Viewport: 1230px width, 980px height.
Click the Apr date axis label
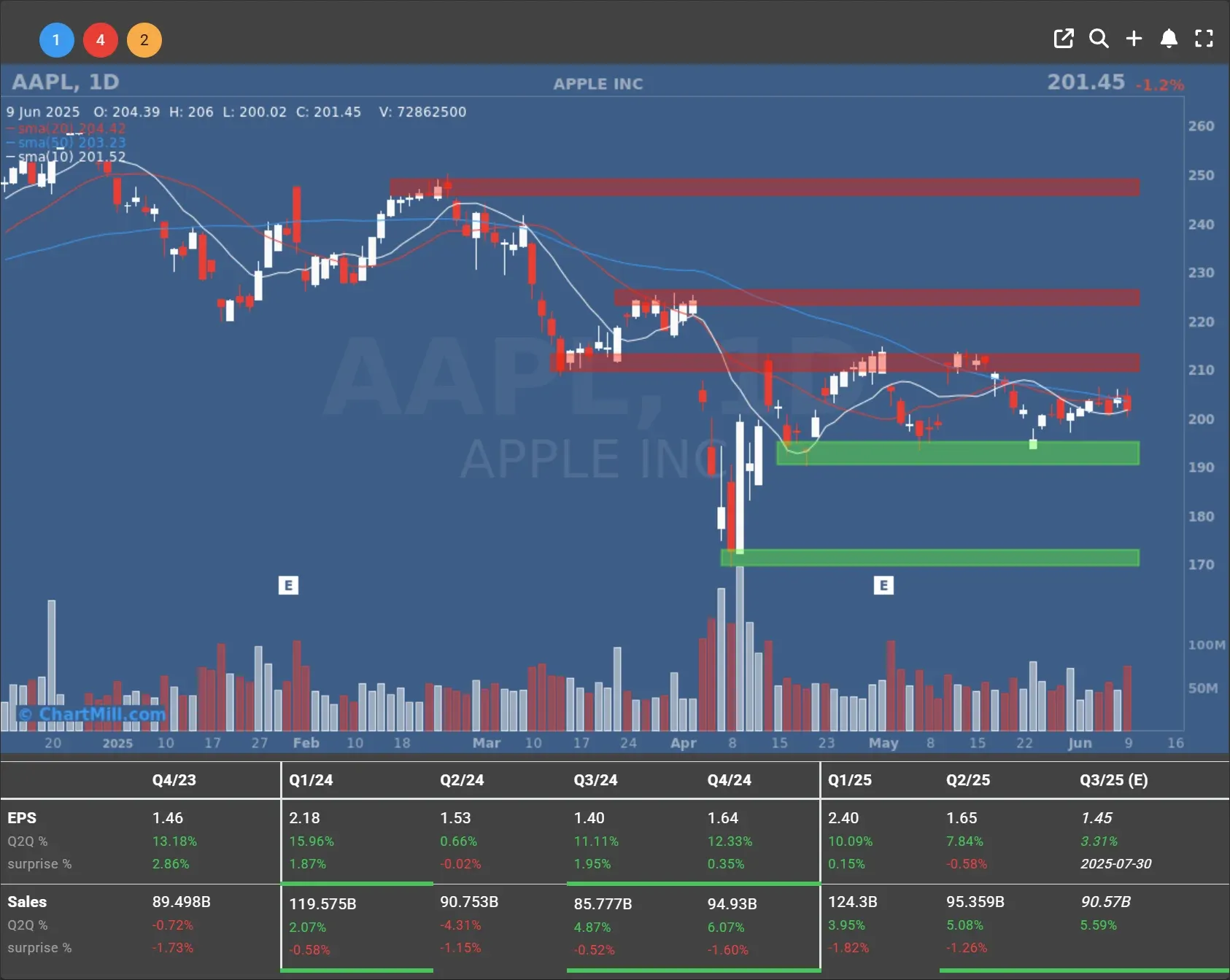pos(684,743)
